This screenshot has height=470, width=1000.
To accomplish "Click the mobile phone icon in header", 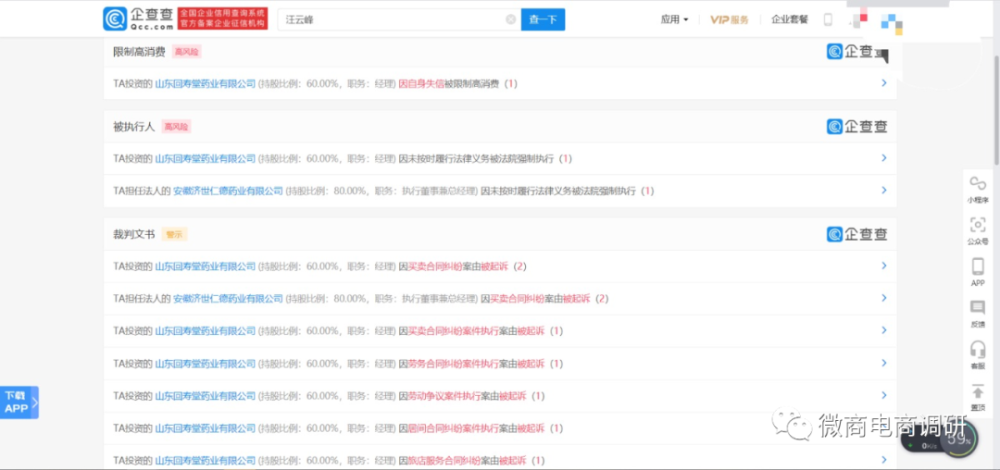I will (x=828, y=20).
